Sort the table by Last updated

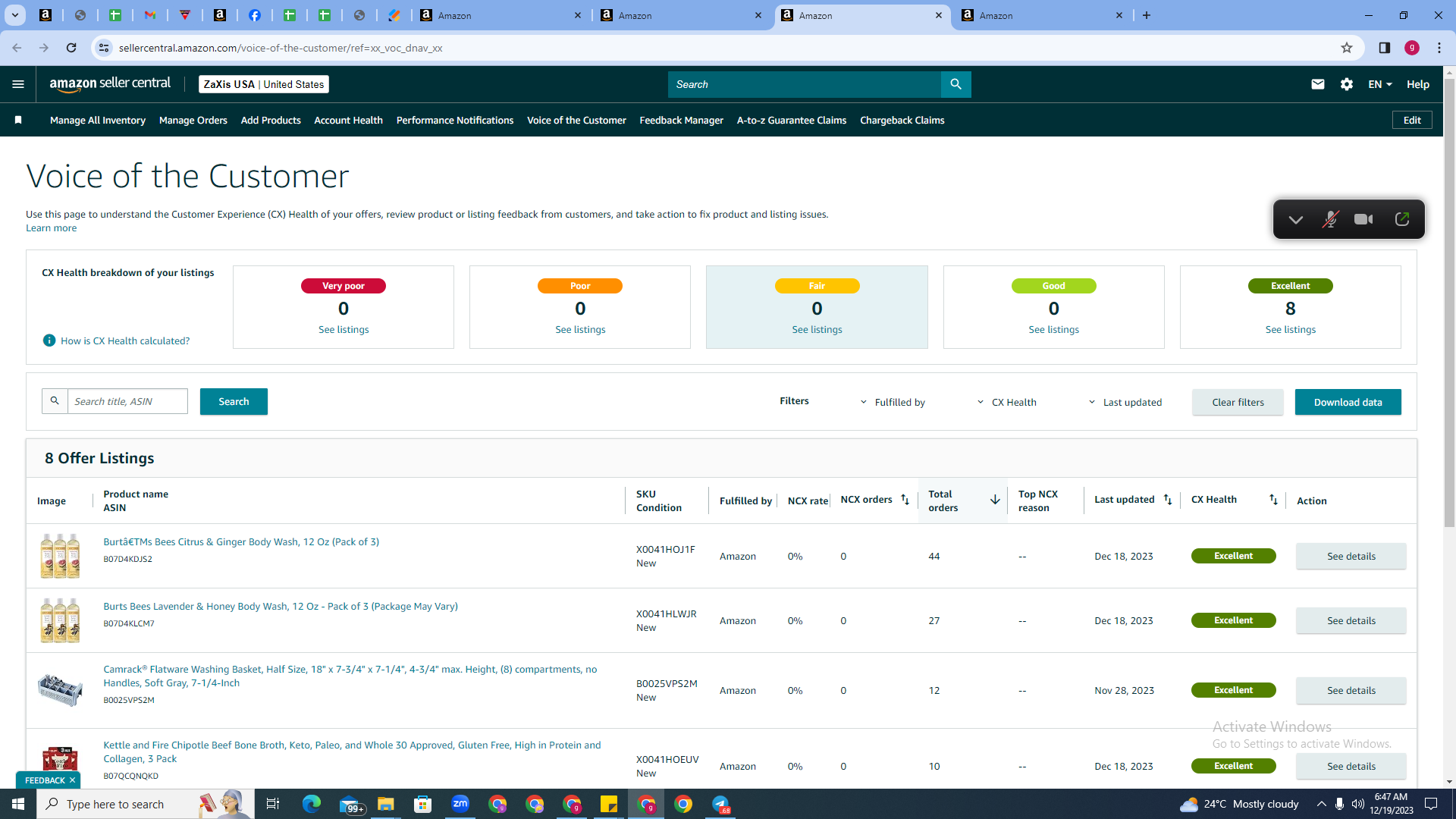pos(1168,500)
